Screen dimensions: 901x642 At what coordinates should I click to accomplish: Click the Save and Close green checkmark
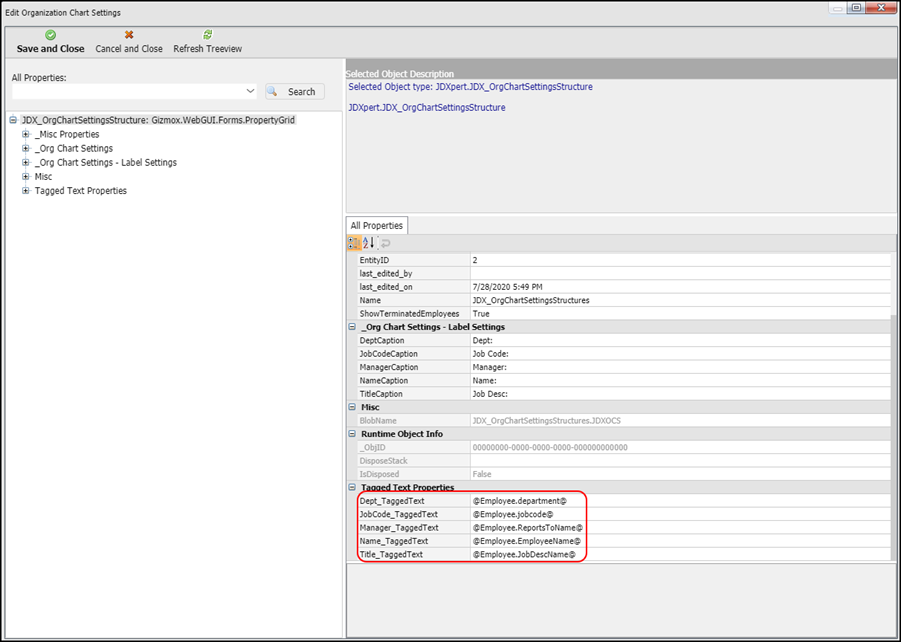coord(51,35)
